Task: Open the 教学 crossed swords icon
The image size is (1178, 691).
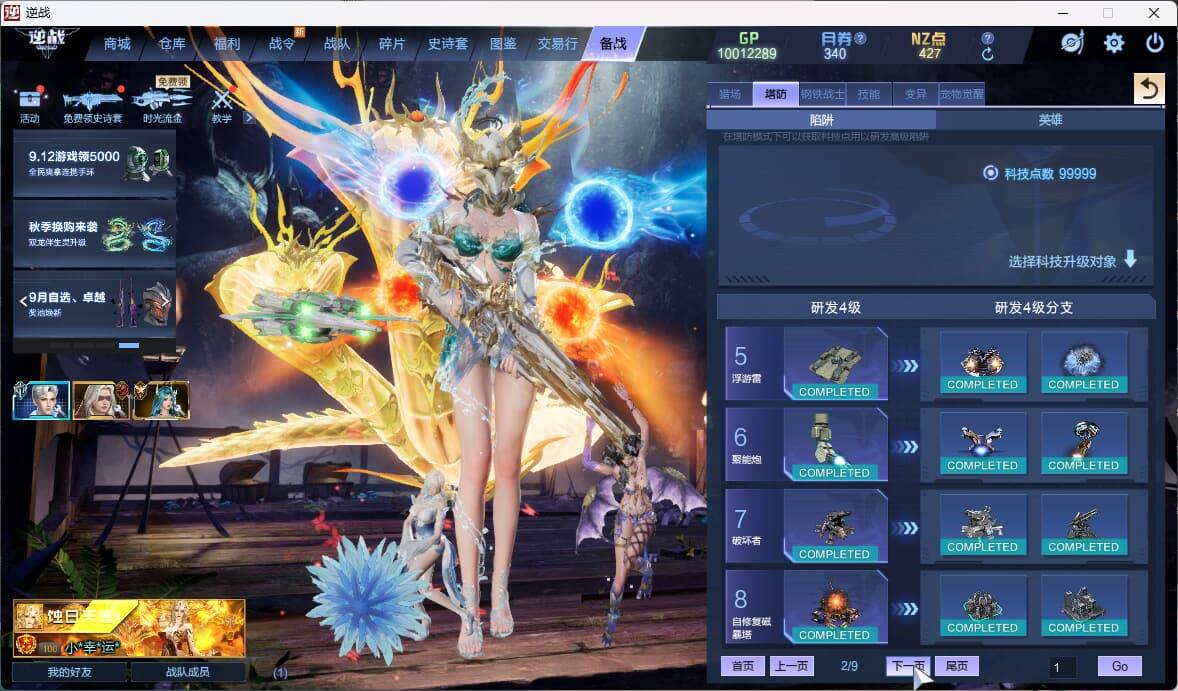Action: coord(222,99)
